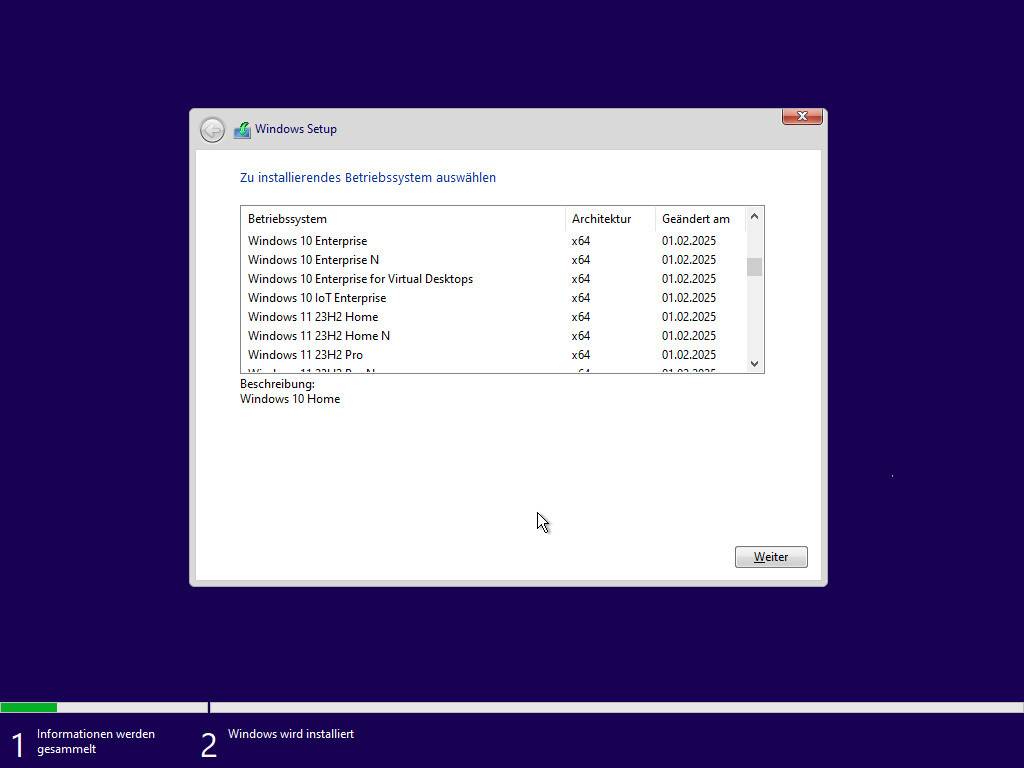1024x768 pixels.
Task: Click the scrollbar thumb in OS list
Action: 754,267
